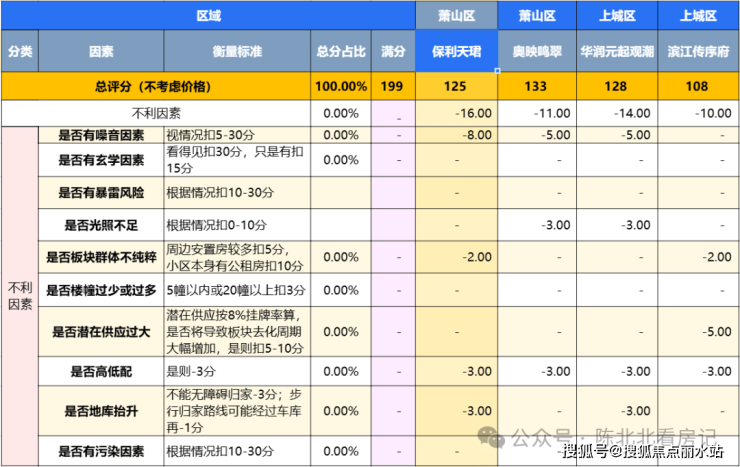The width and height of the screenshot is (740, 467).
Task: Click -2.00 under 保利天珺
Action: pyautogui.click(x=456, y=257)
